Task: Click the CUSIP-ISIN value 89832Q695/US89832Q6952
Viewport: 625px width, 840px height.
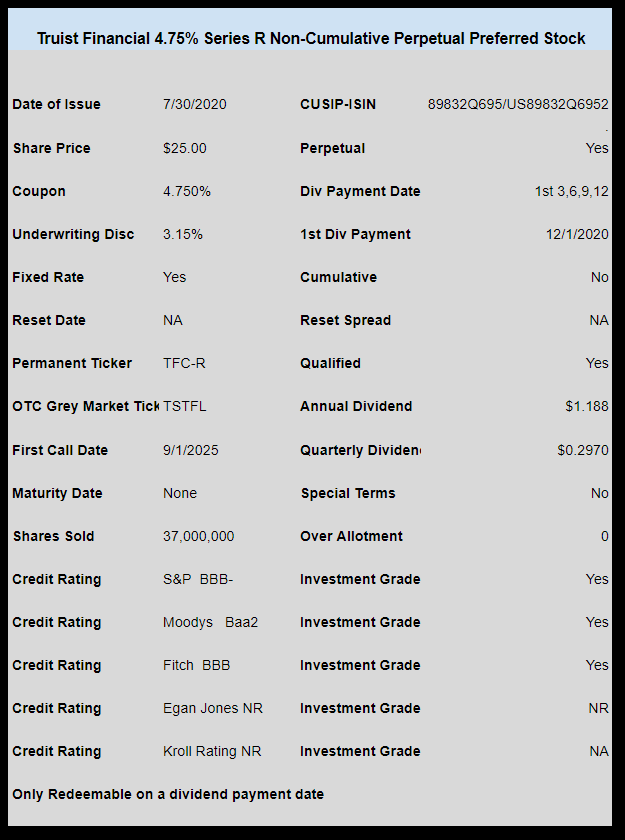Action: (518, 104)
